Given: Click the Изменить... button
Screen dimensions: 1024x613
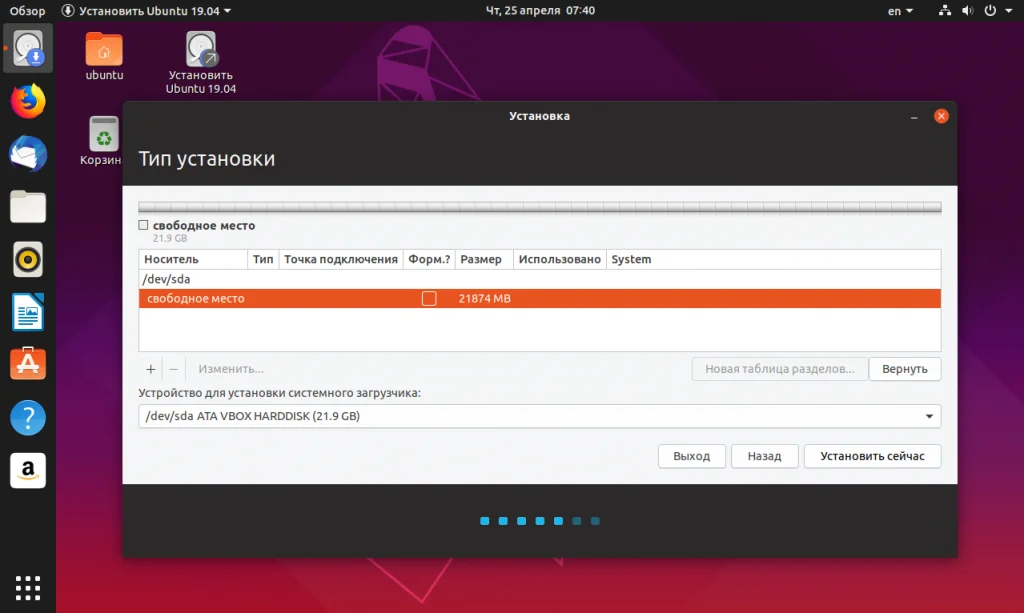Looking at the screenshot, I should coord(231,369).
